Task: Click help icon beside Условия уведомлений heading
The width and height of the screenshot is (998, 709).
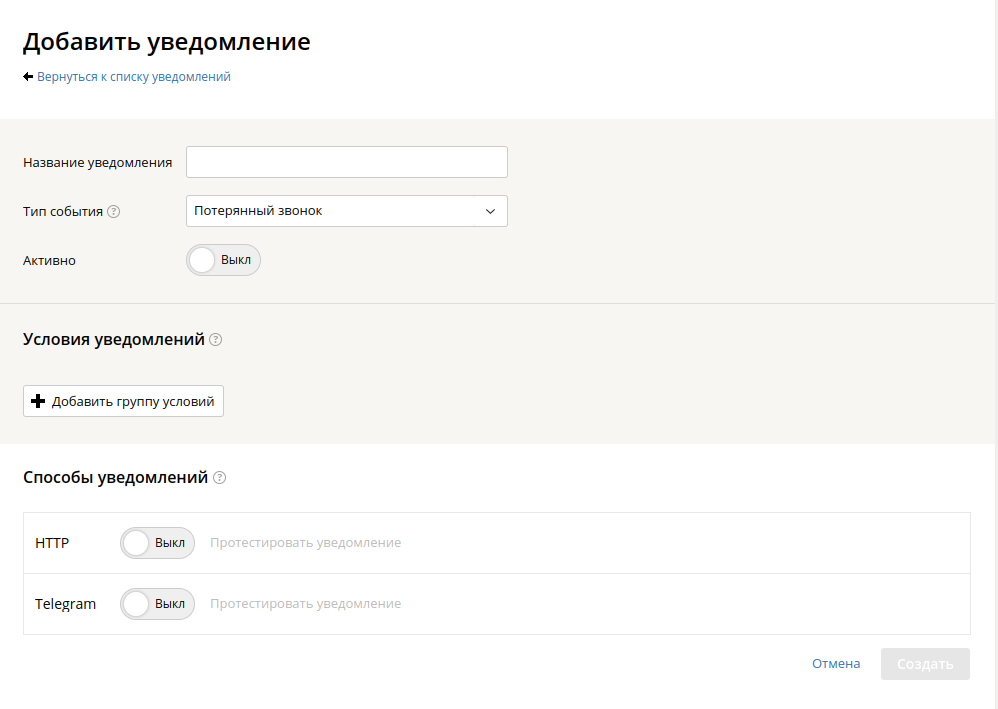Action: 216,340
